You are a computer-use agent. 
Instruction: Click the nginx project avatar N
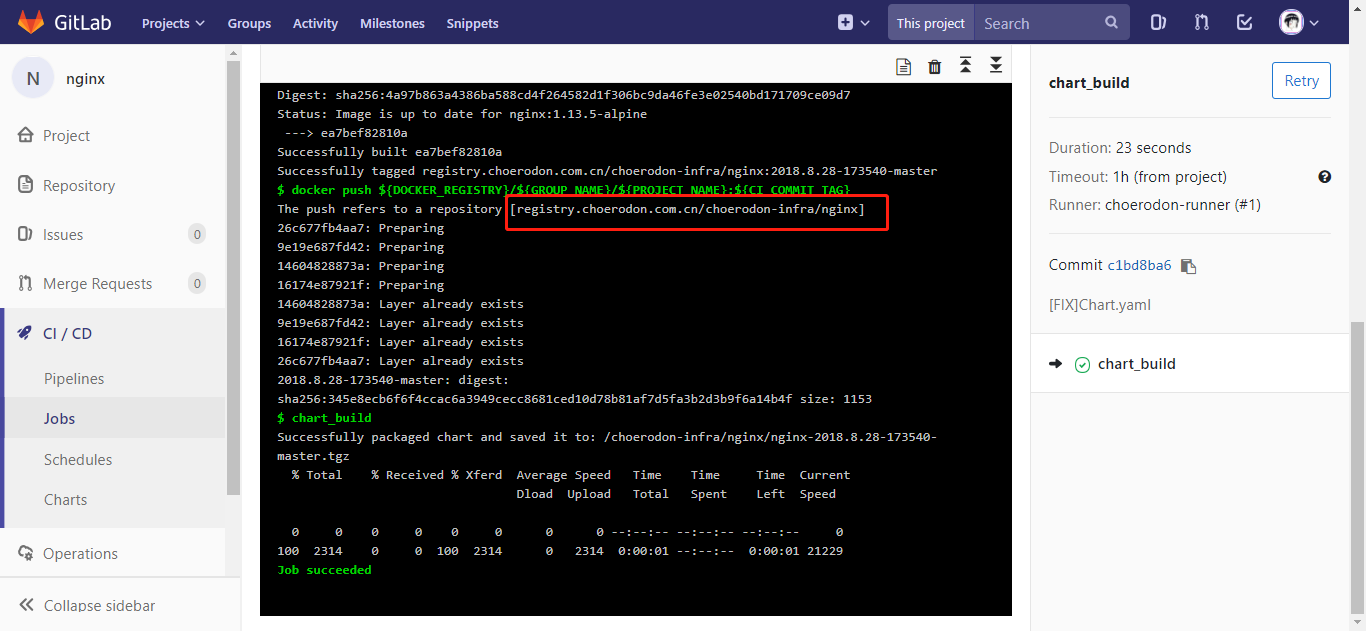[33, 79]
